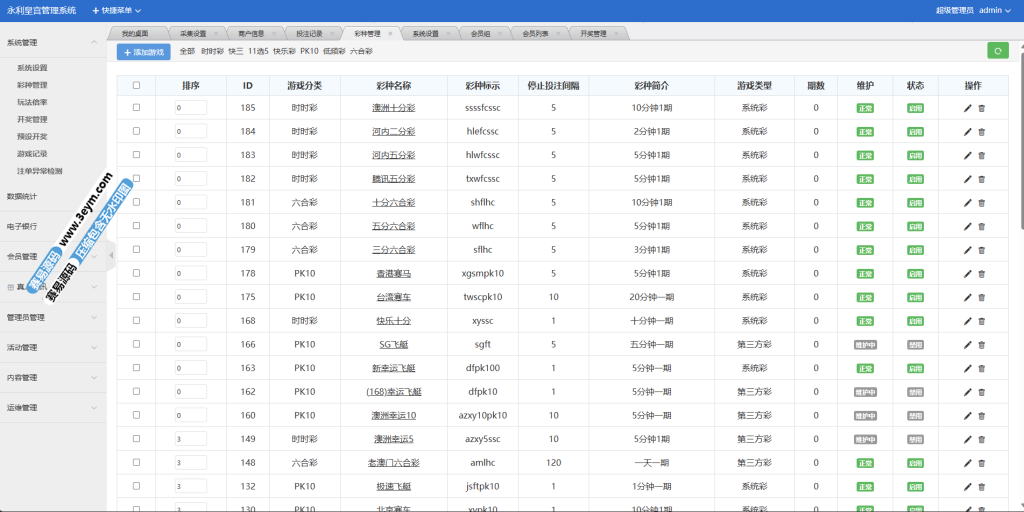Viewport: 1024px width, 512px height.
Task: Collapse the sidebar using the left arrow handle
Action: pos(111,255)
